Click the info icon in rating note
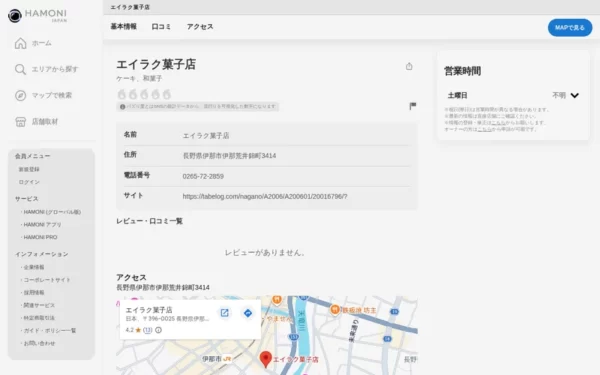 [x=122, y=107]
